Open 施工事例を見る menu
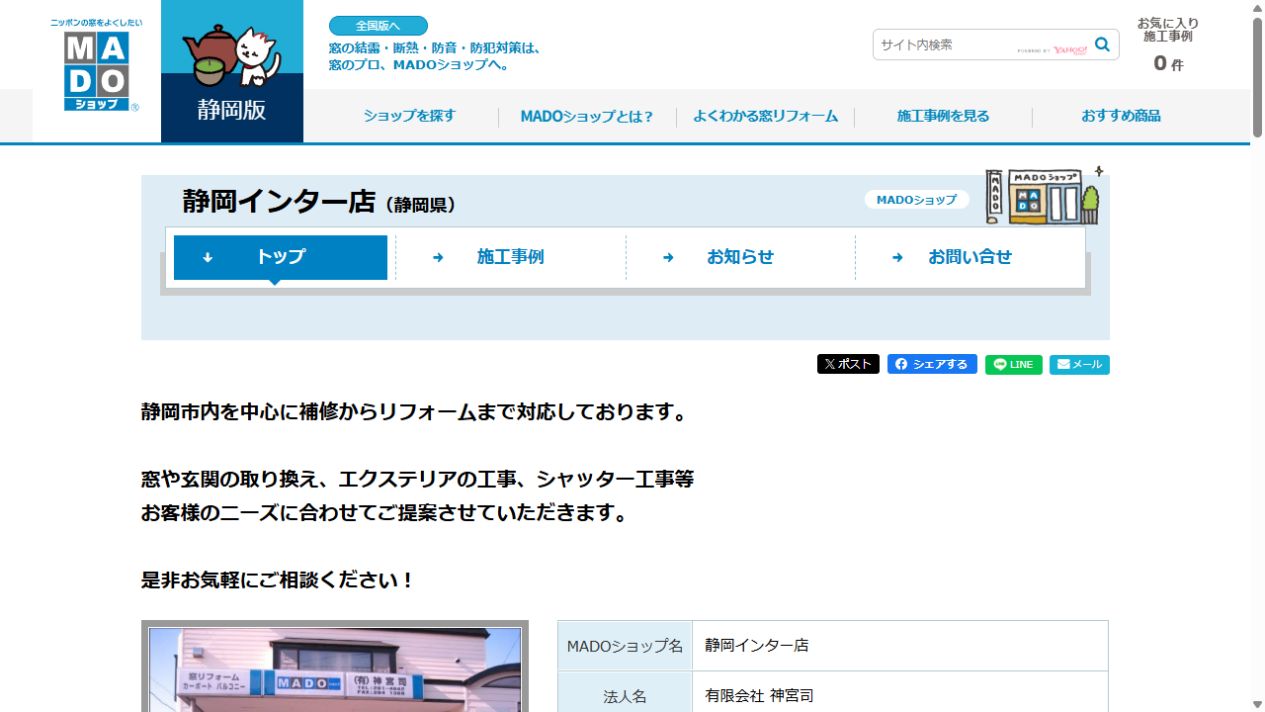The image size is (1265, 712). point(943,116)
